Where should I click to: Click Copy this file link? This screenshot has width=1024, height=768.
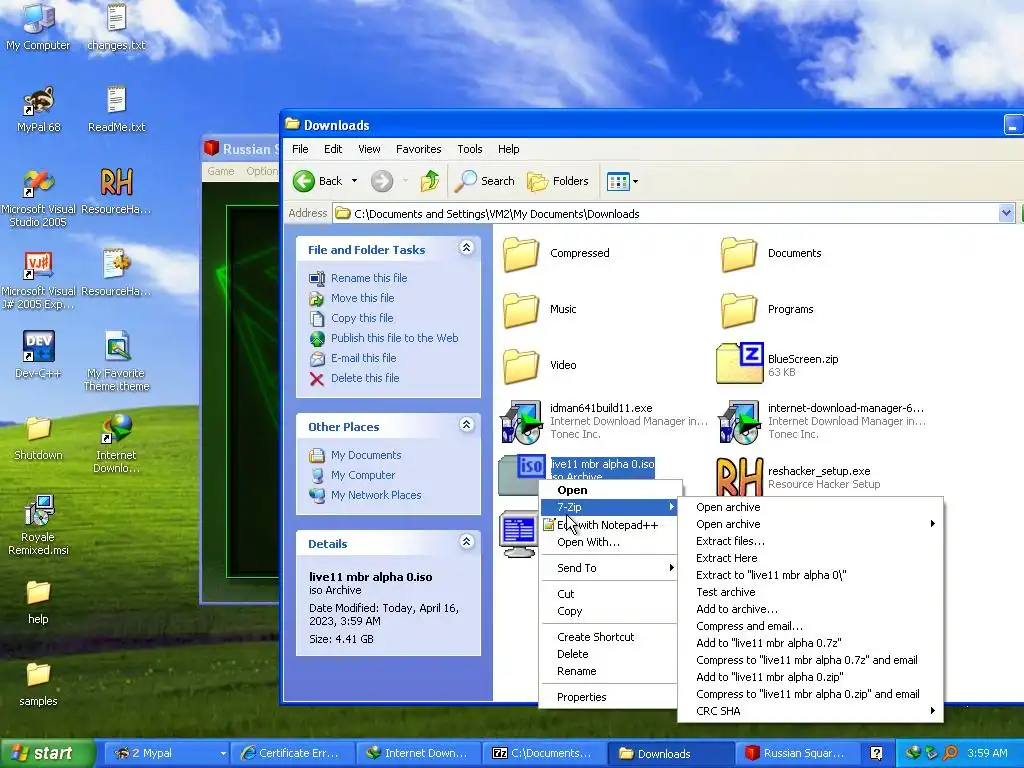pos(362,318)
